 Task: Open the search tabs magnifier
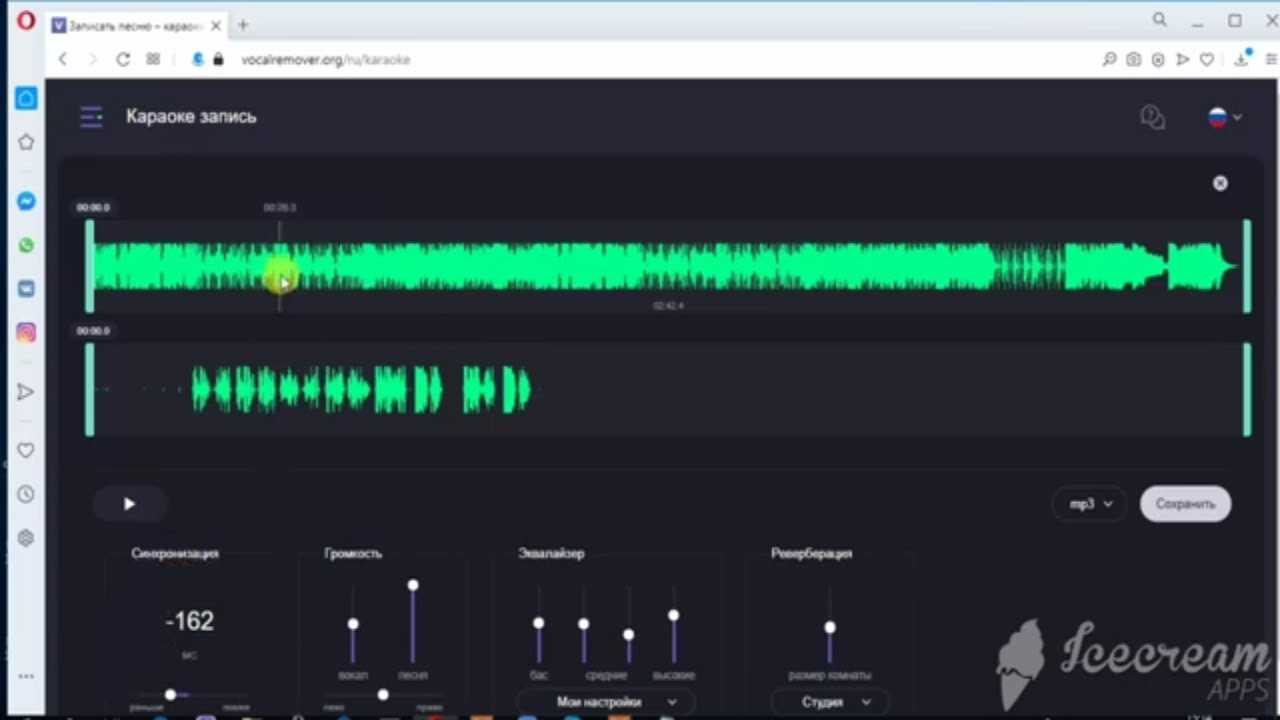pos(1160,20)
